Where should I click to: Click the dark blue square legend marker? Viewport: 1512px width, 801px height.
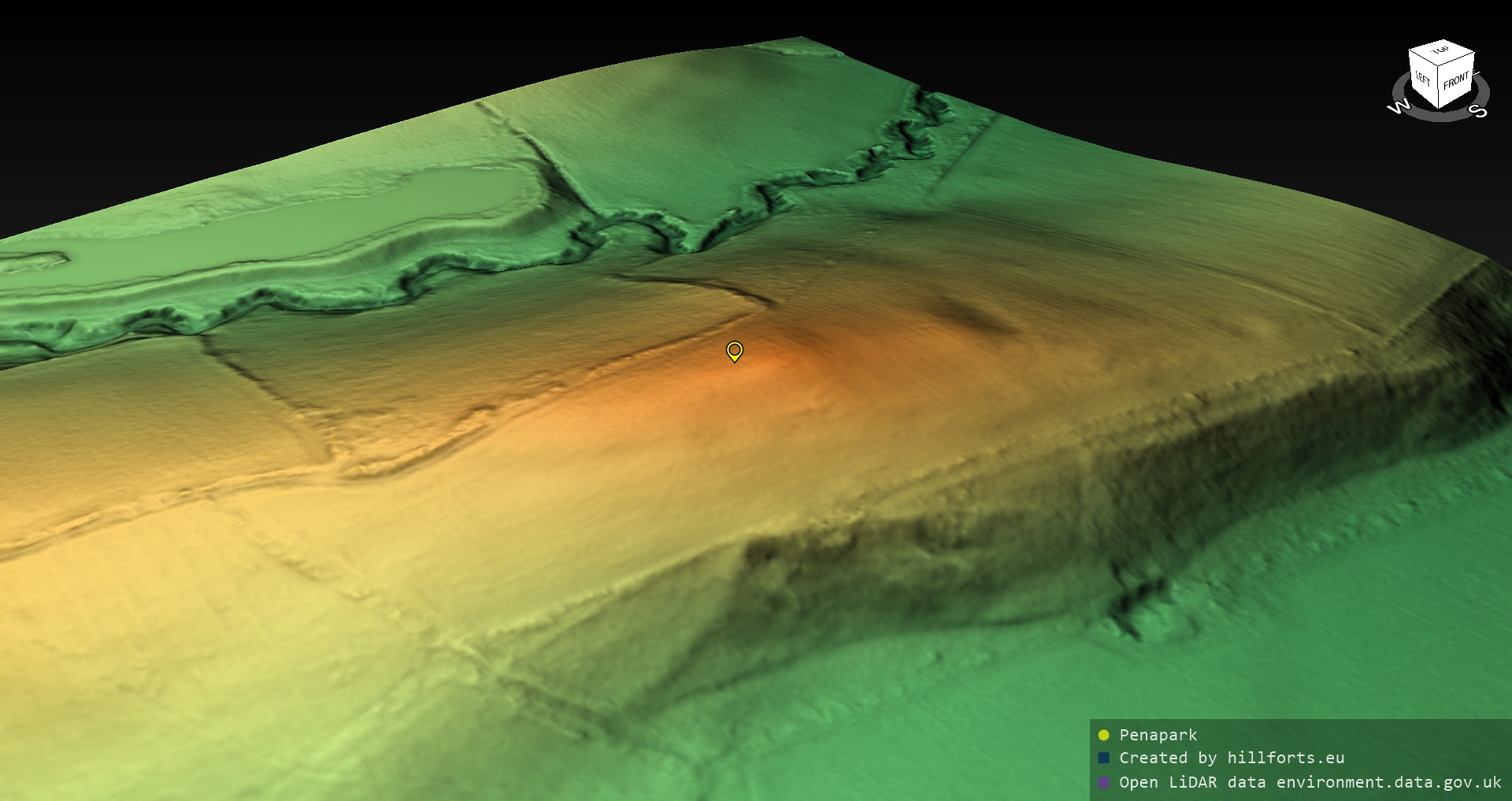pyautogui.click(x=1103, y=758)
